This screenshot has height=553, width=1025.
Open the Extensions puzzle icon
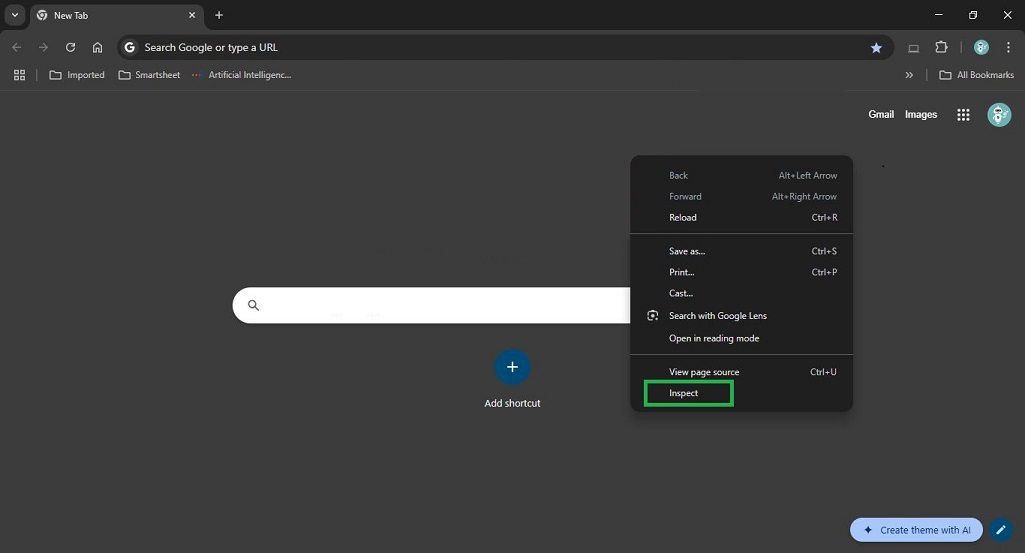[941, 47]
